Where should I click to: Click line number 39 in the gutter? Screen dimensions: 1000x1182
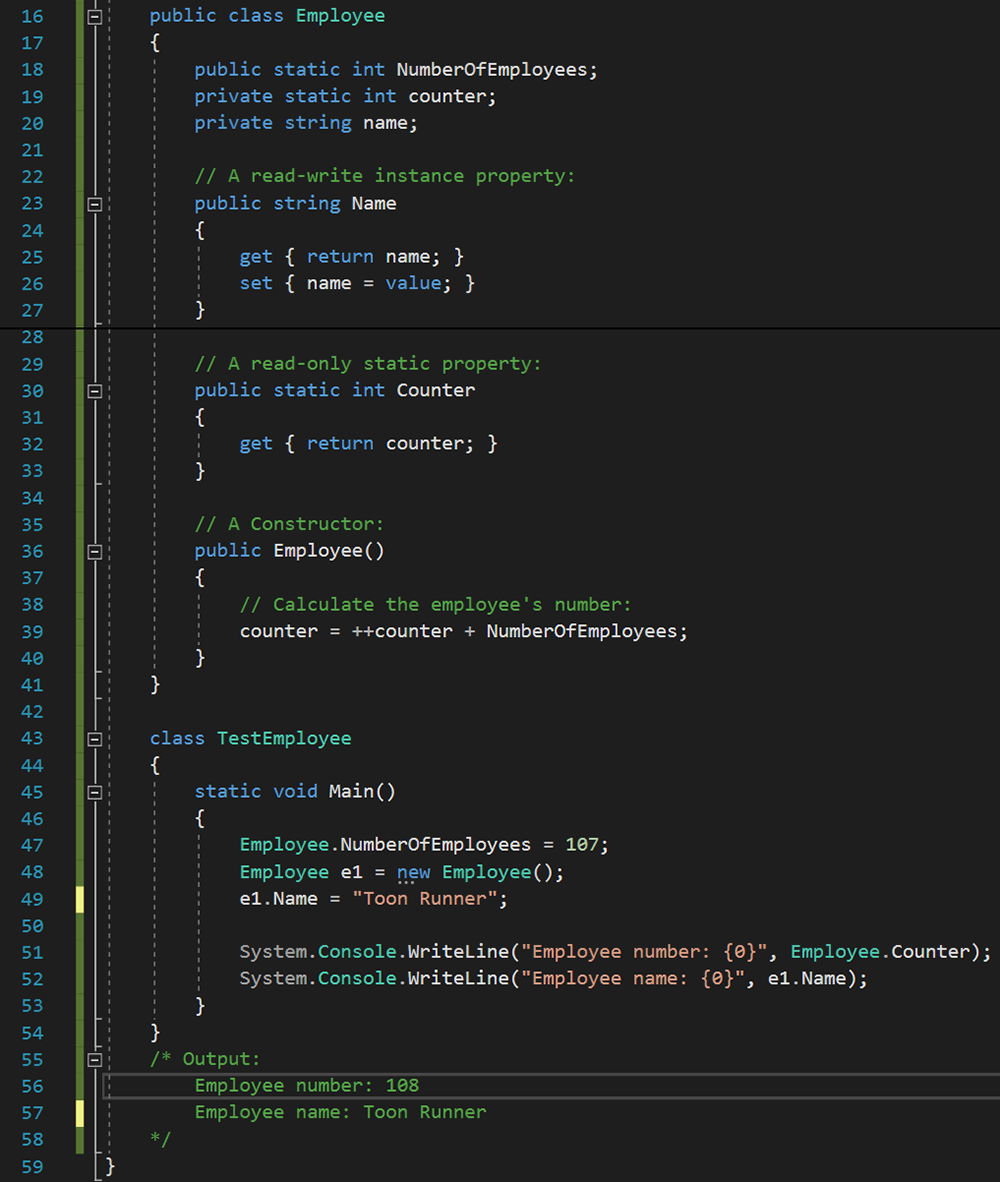click(x=32, y=631)
